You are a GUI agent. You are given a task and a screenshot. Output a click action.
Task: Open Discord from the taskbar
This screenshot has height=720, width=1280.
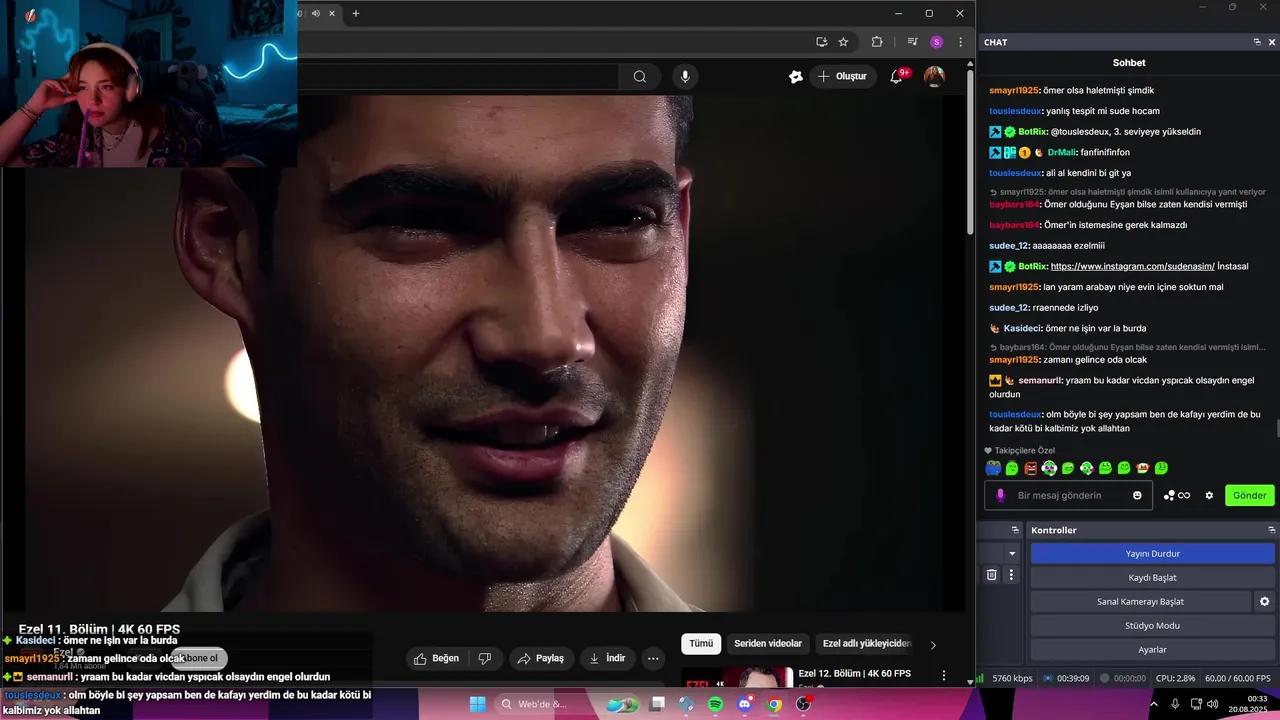pos(745,704)
